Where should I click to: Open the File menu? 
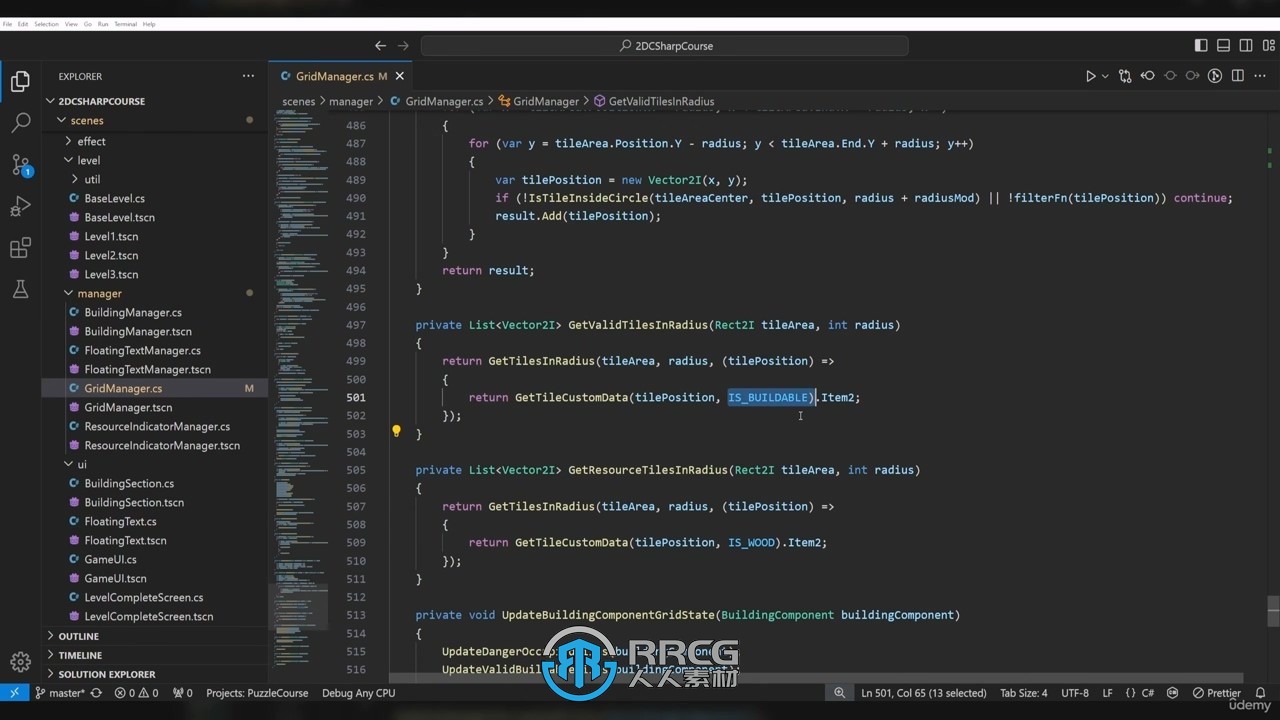(8, 24)
